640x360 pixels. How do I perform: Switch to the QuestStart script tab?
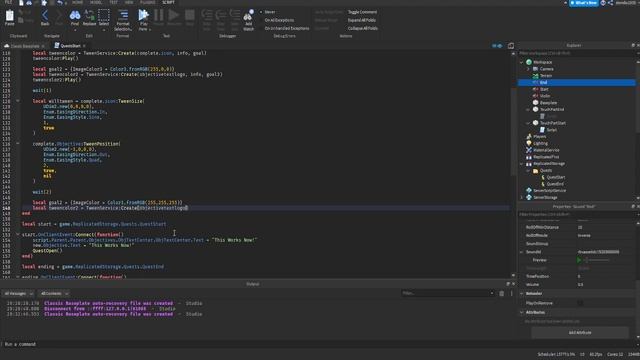coord(70,46)
